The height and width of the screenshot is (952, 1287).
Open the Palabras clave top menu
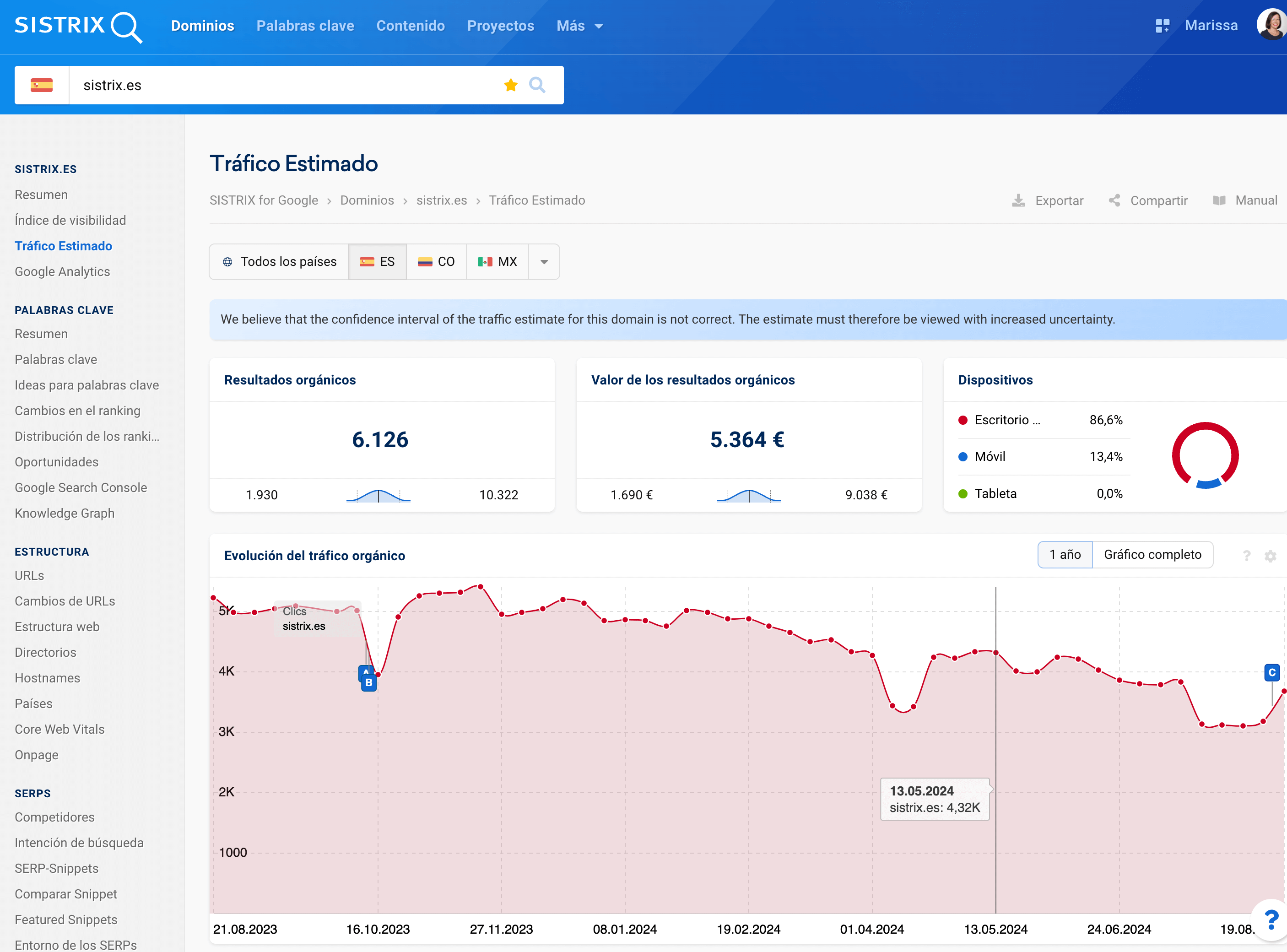(x=305, y=26)
